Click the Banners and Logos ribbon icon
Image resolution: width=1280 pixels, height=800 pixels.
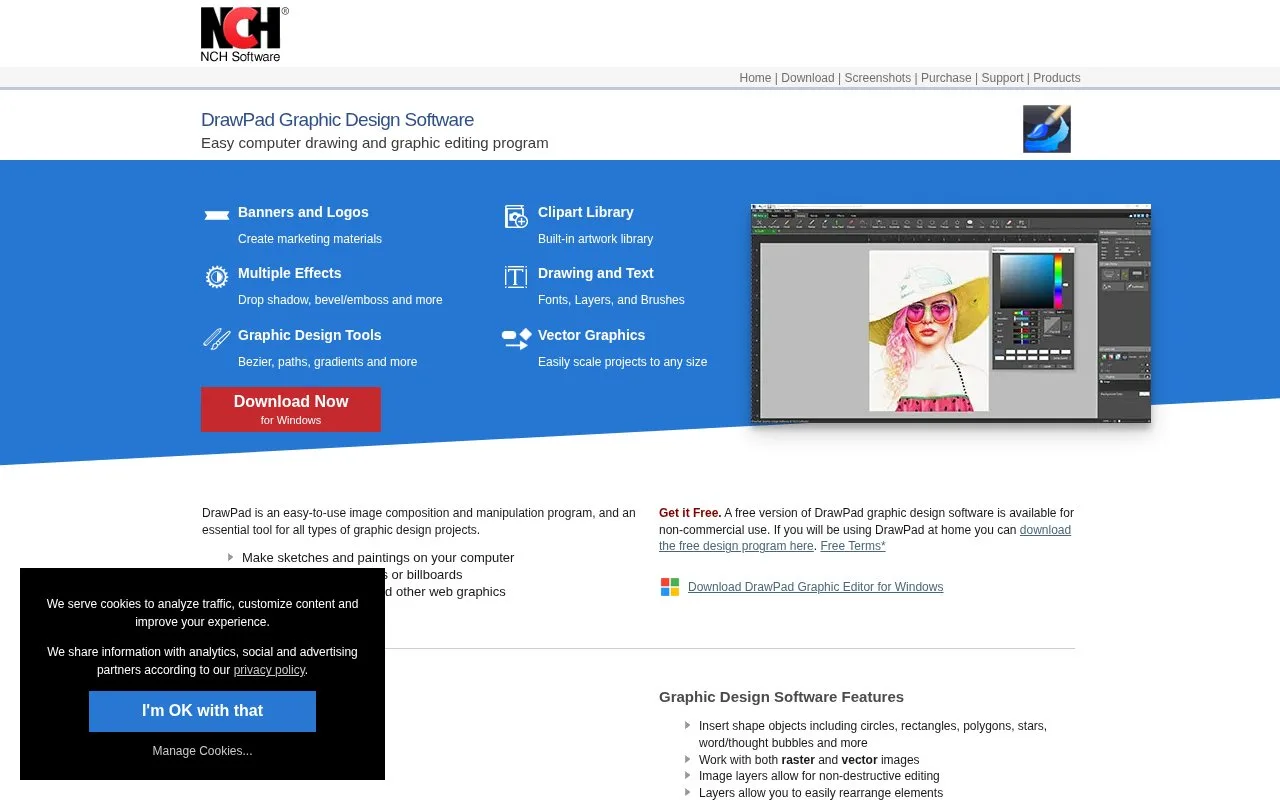point(217,215)
